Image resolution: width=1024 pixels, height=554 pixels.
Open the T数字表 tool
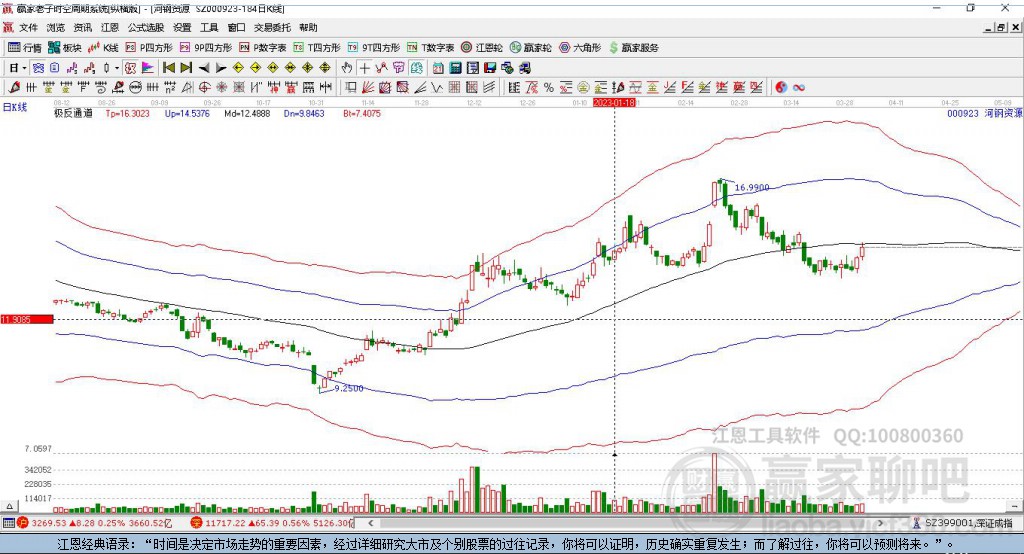pyautogui.click(x=430, y=48)
